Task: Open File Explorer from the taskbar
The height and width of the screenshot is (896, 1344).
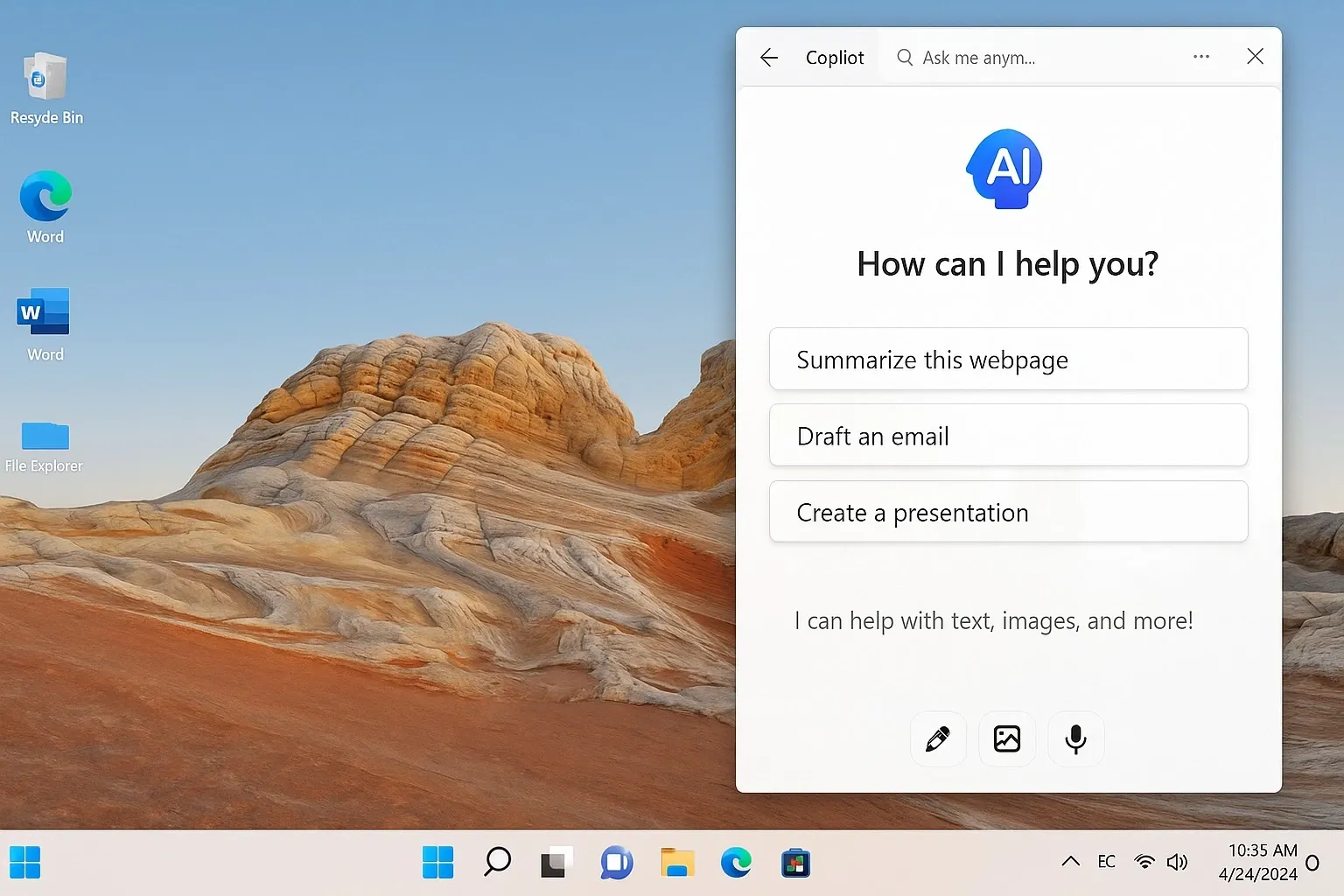Action: click(677, 863)
